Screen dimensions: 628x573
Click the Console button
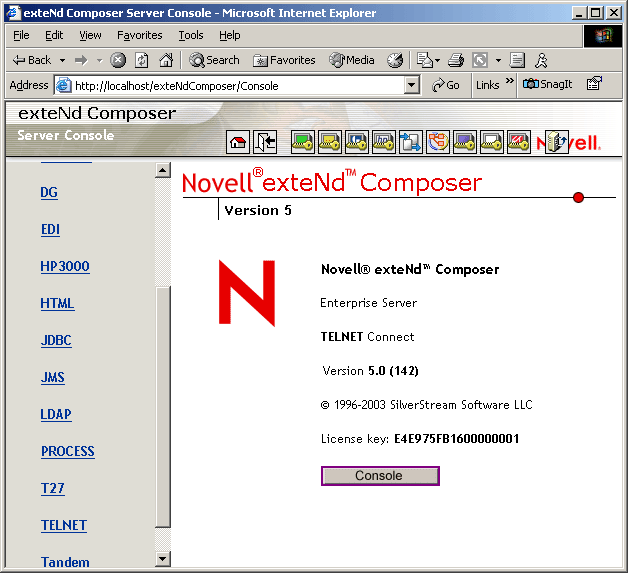click(x=380, y=476)
